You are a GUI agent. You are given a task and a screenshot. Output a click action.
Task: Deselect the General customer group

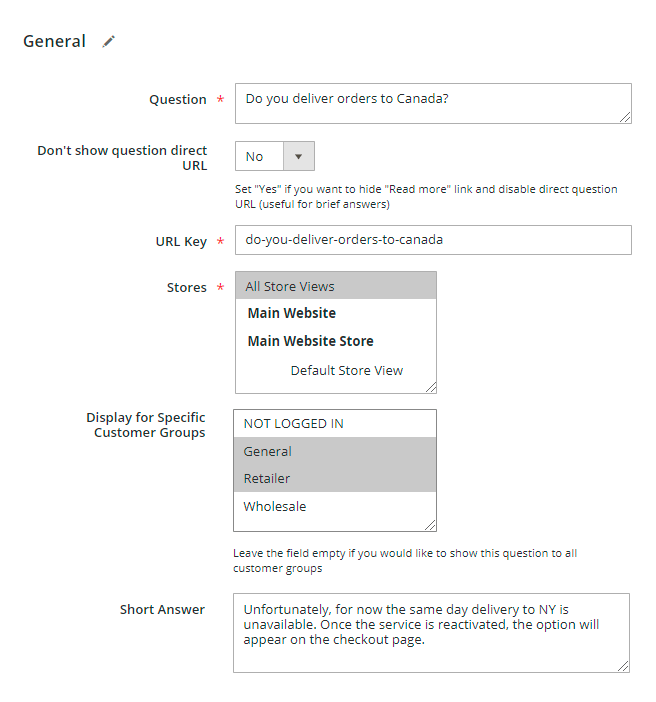335,451
